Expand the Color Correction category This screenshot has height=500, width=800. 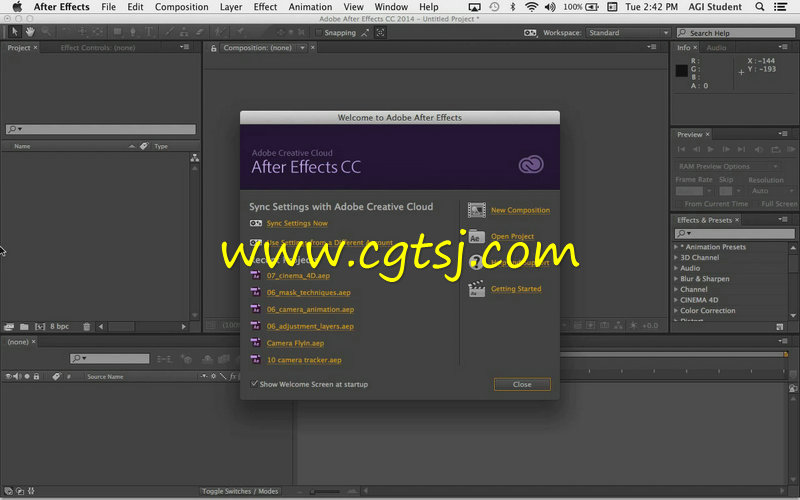coord(676,311)
